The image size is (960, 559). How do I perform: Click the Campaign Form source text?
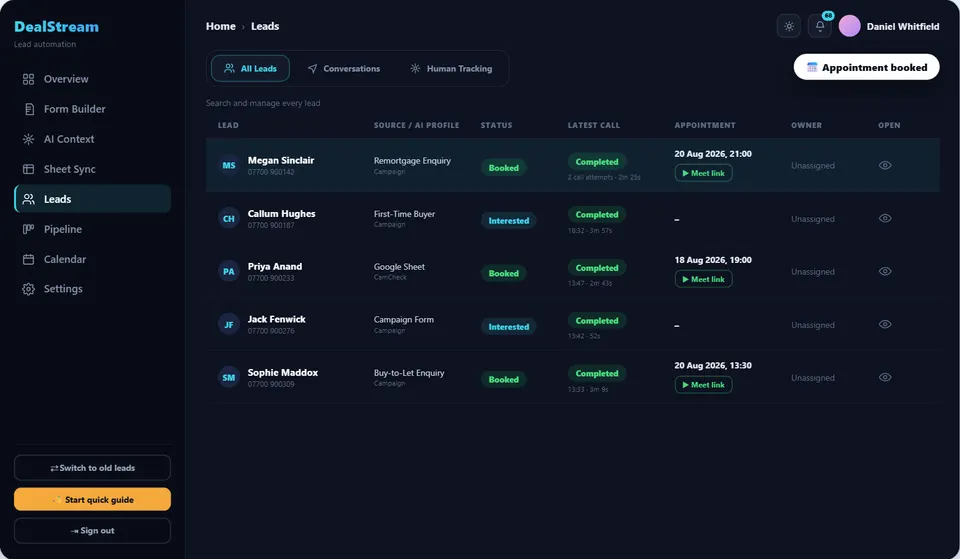click(x=404, y=320)
